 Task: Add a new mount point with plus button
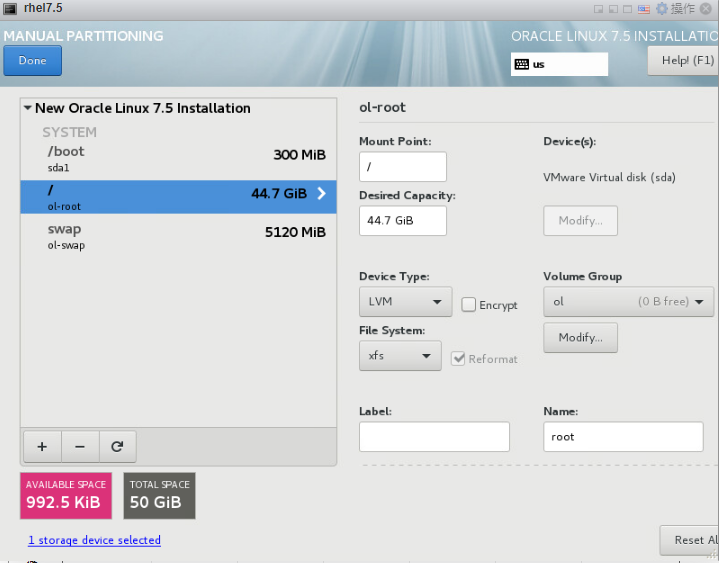(42, 447)
